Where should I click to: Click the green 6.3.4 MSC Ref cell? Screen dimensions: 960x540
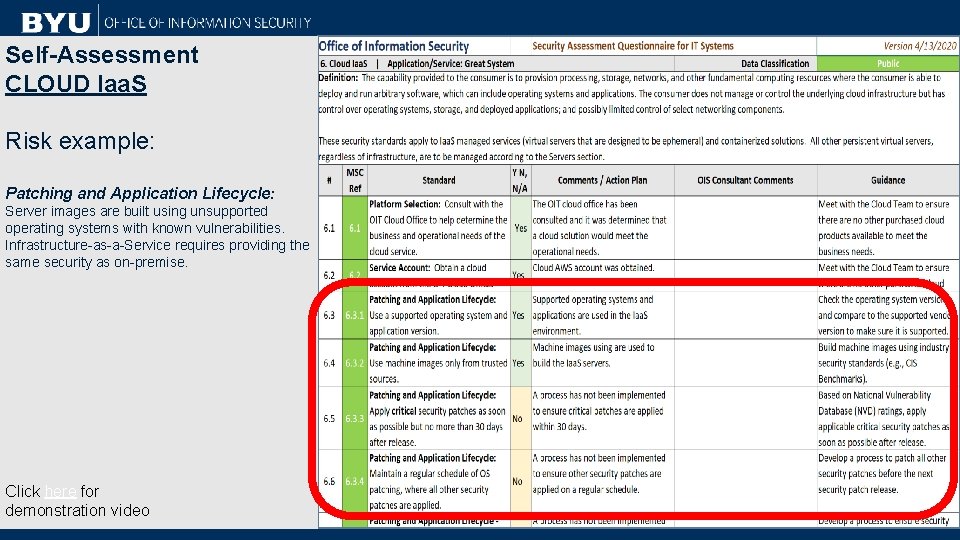tap(354, 481)
